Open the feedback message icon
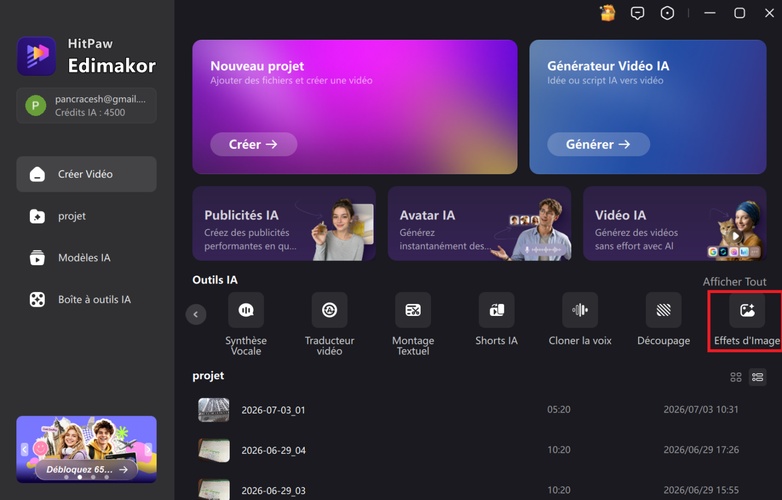Image resolution: width=782 pixels, height=500 pixels. [637, 13]
